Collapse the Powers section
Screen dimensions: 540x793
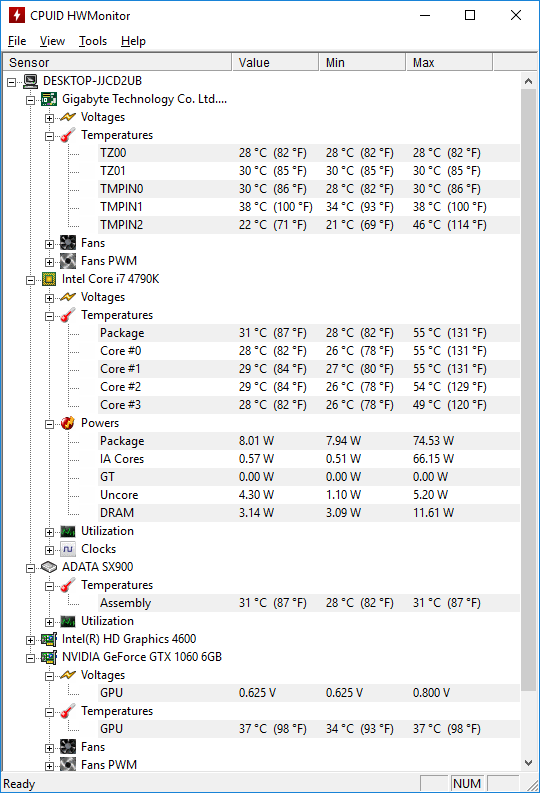[x=49, y=424]
